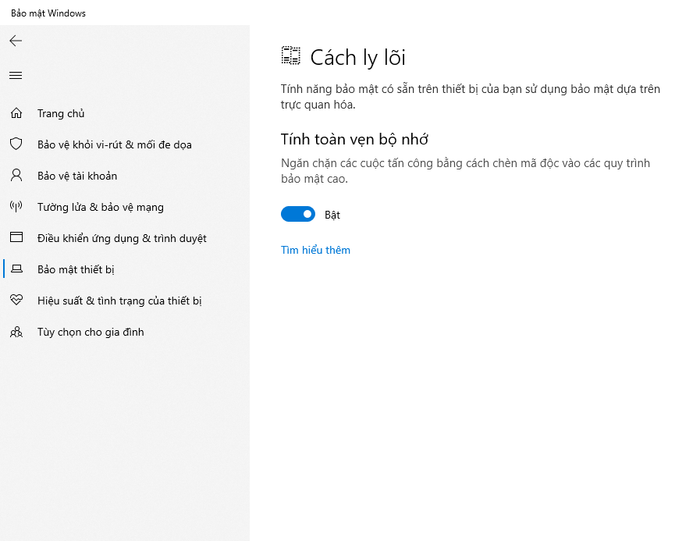Click the app & browser control icon
700x541 pixels.
click(17, 237)
